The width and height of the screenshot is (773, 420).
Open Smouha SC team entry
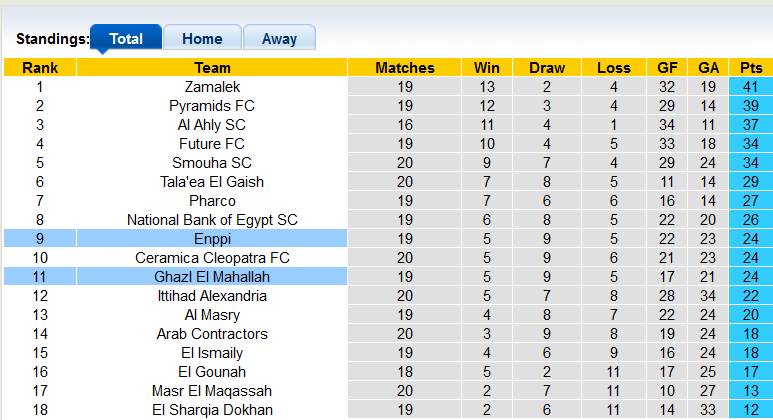coord(212,163)
